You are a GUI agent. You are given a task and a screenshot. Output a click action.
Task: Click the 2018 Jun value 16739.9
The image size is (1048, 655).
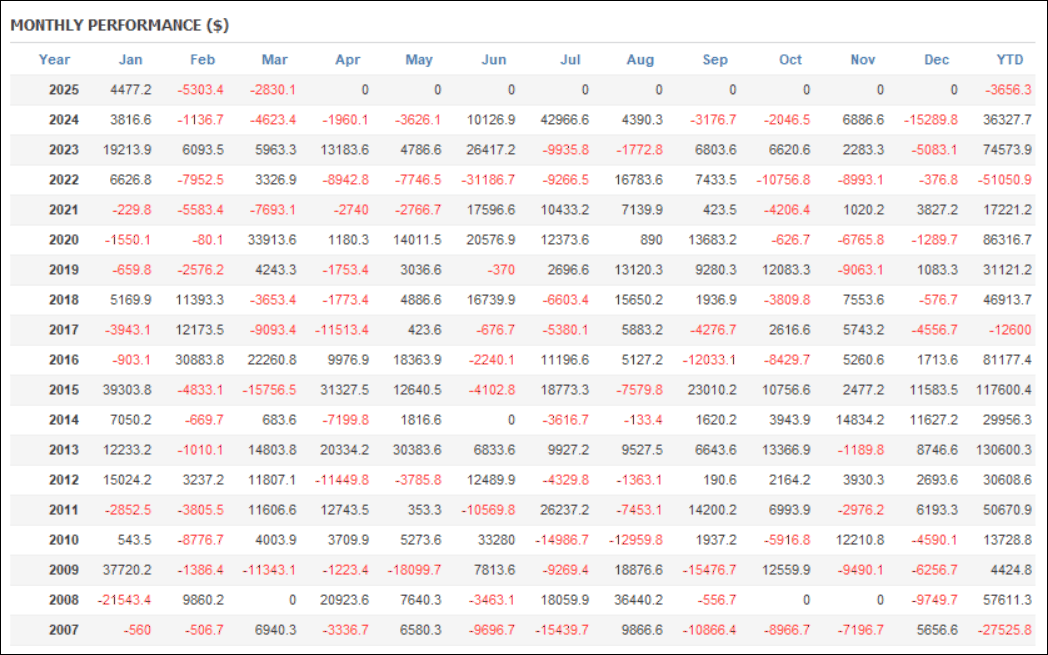pyautogui.click(x=491, y=300)
